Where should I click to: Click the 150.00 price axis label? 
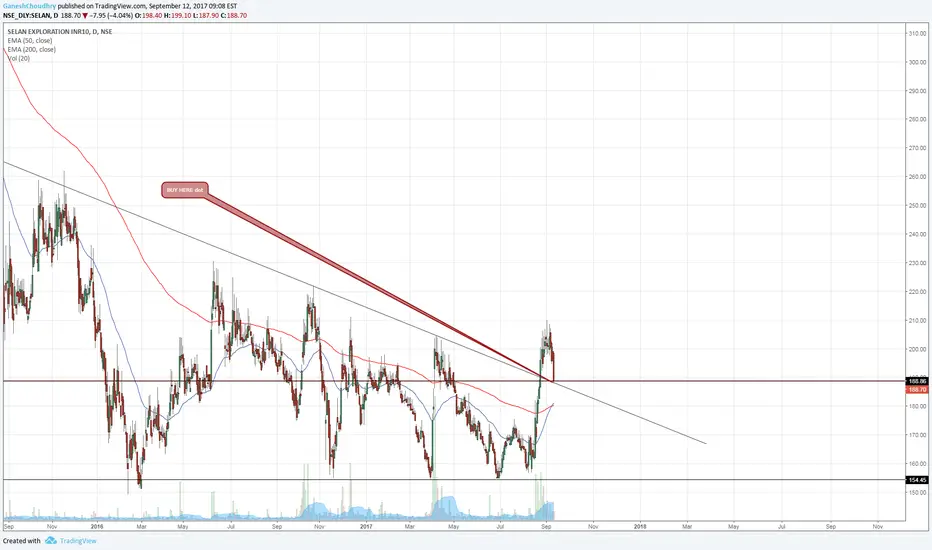click(x=918, y=492)
